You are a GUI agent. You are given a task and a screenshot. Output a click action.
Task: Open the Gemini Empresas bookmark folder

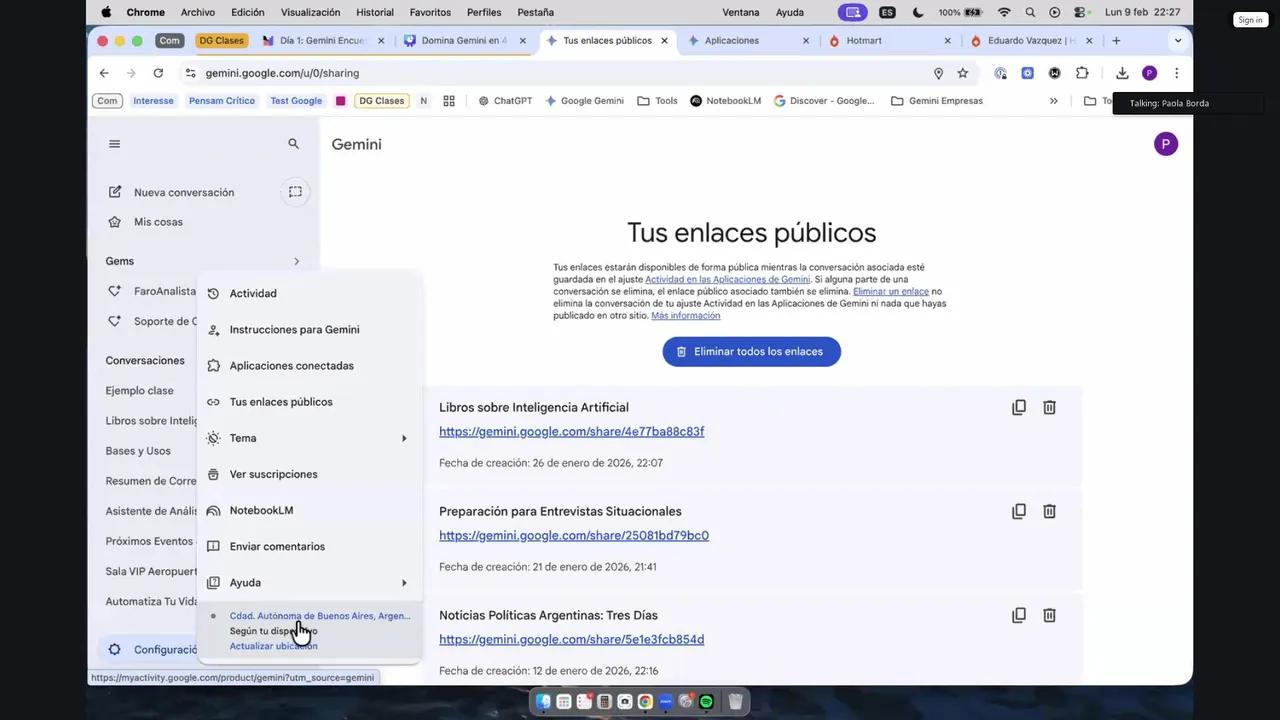click(x=937, y=101)
